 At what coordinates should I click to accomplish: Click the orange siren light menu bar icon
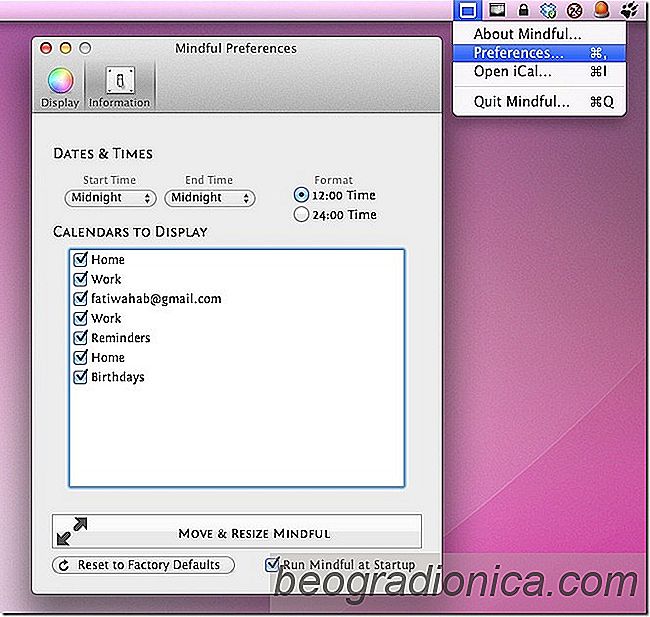(601, 10)
